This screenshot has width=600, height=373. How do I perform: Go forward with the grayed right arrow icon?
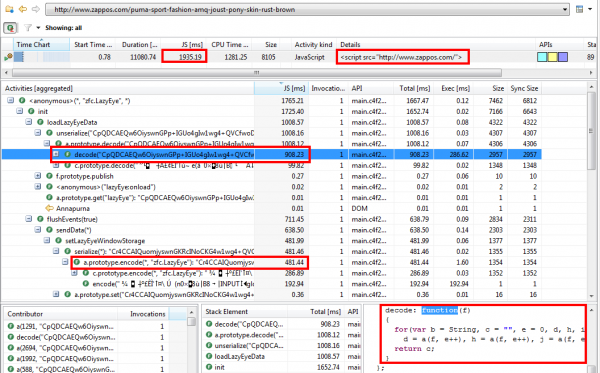click(36, 8)
